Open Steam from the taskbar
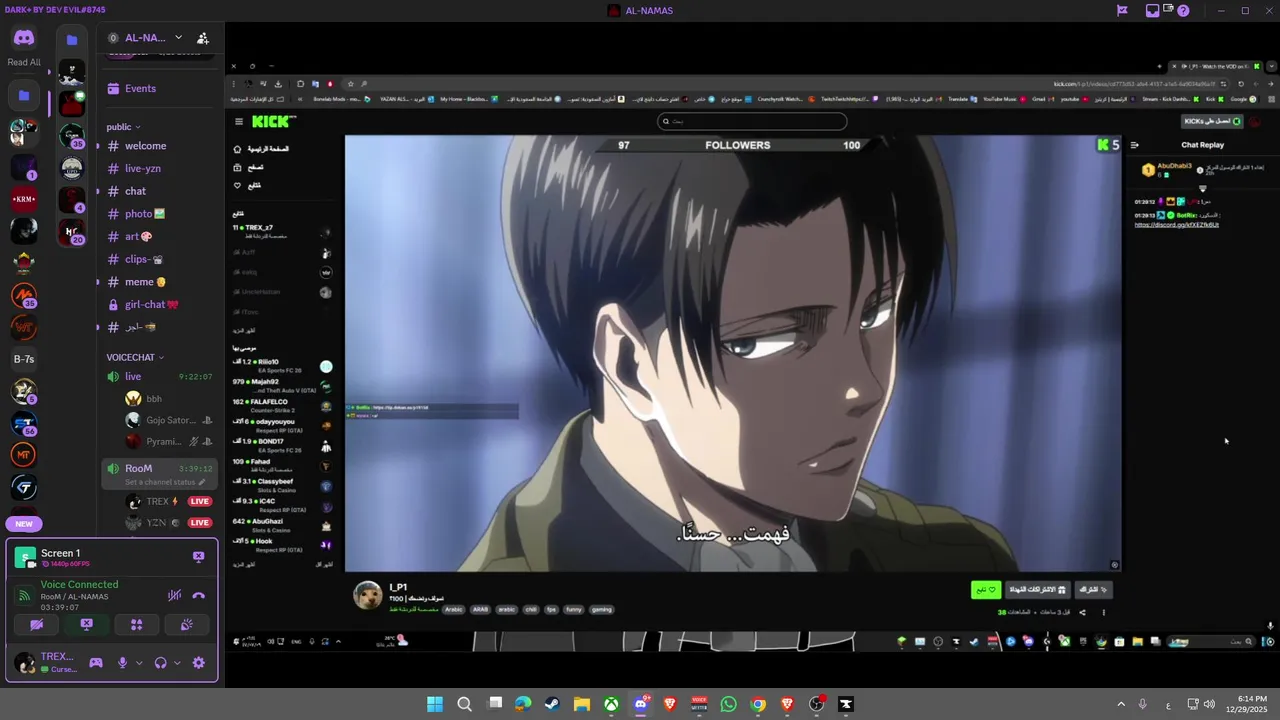 pos(552,704)
